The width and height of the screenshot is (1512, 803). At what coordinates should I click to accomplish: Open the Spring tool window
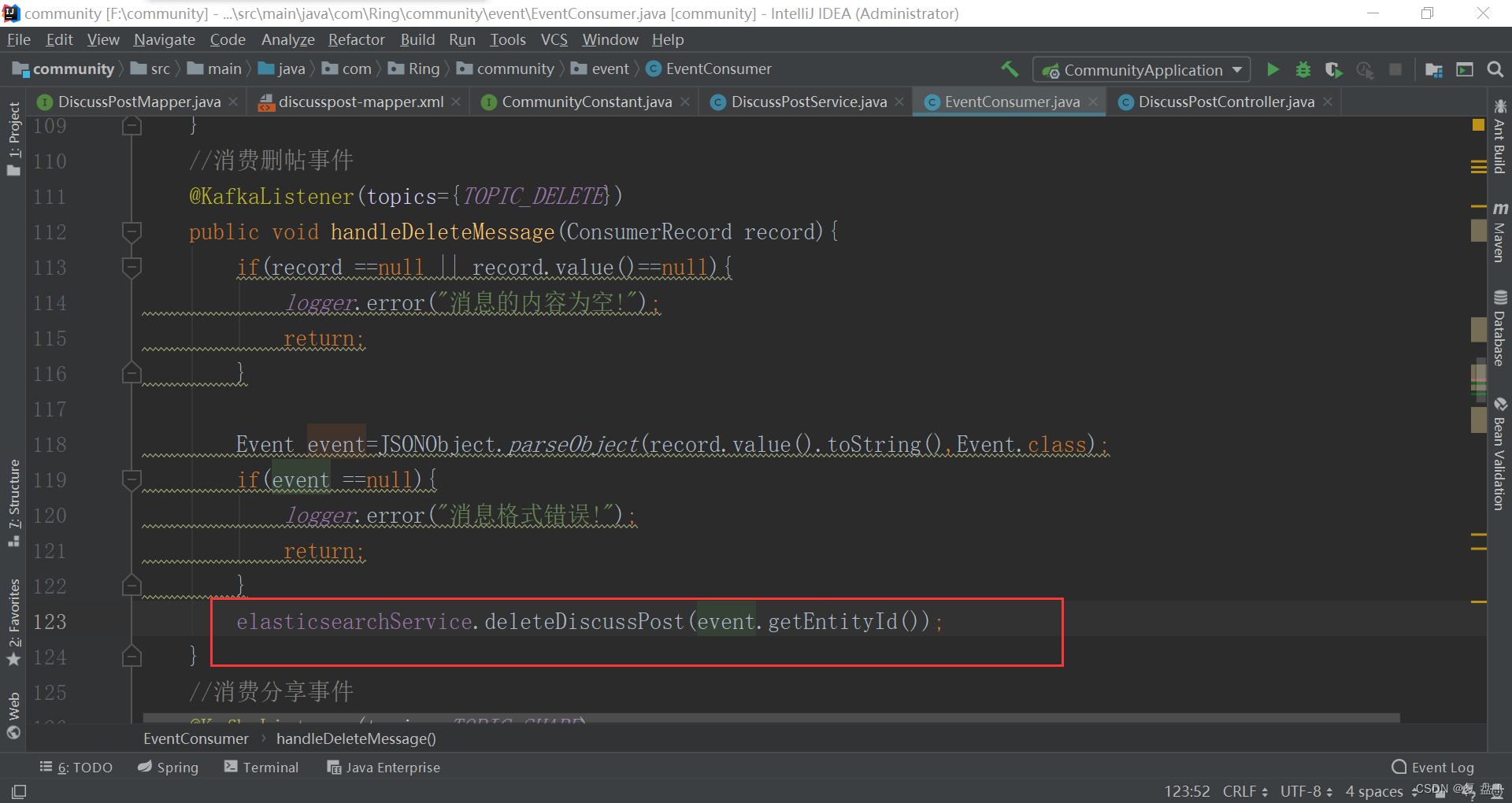[168, 767]
